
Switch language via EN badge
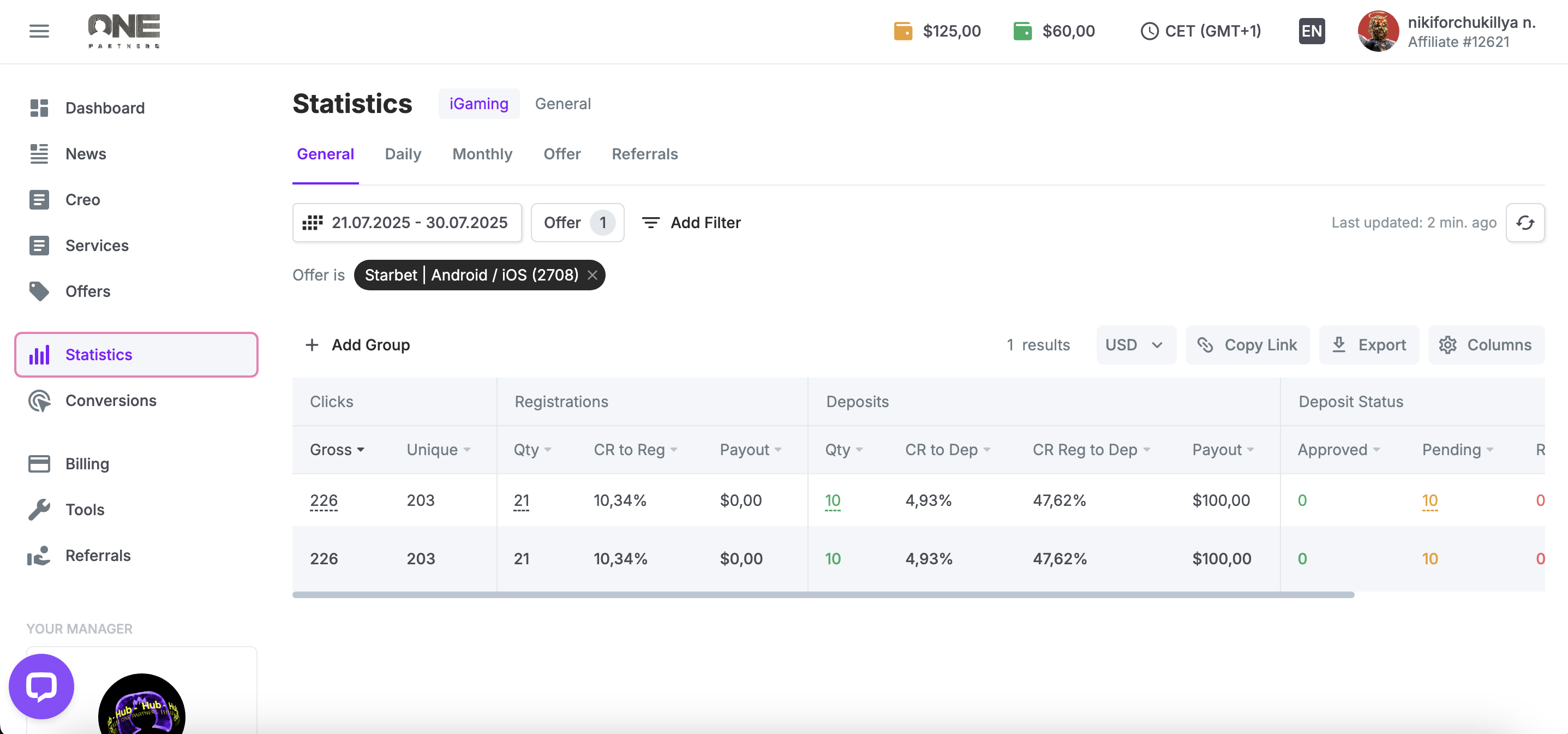[x=1312, y=31]
